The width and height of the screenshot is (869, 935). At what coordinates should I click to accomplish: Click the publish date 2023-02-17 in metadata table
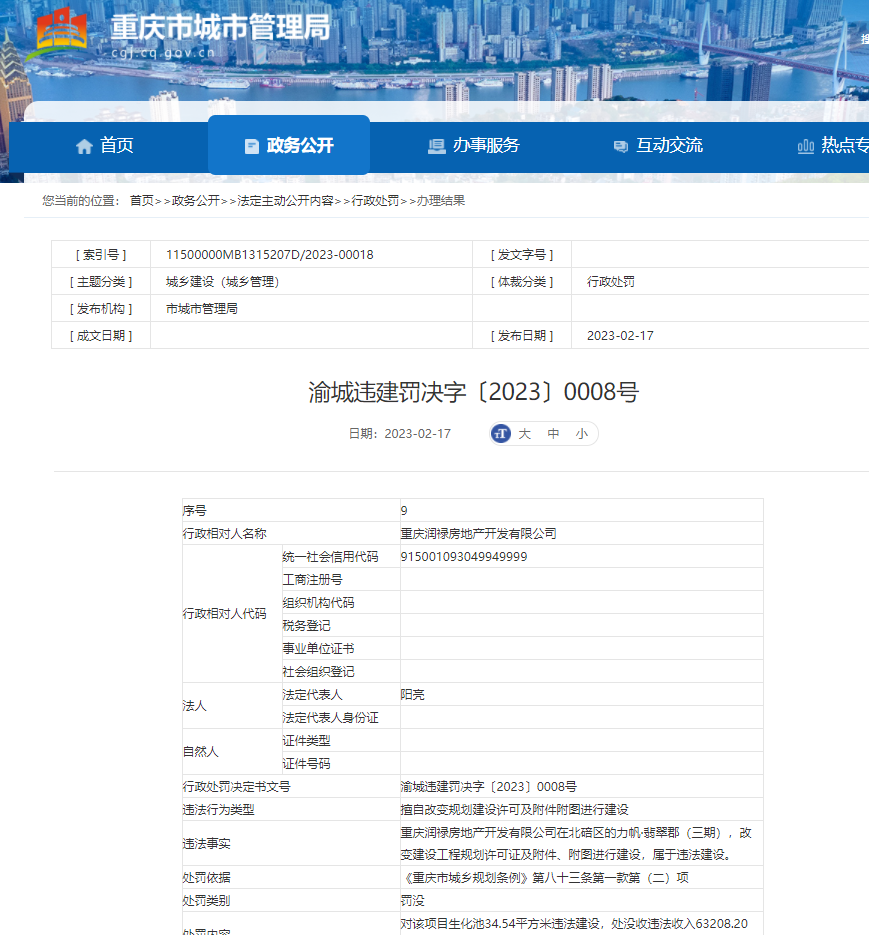pyautogui.click(x=620, y=336)
